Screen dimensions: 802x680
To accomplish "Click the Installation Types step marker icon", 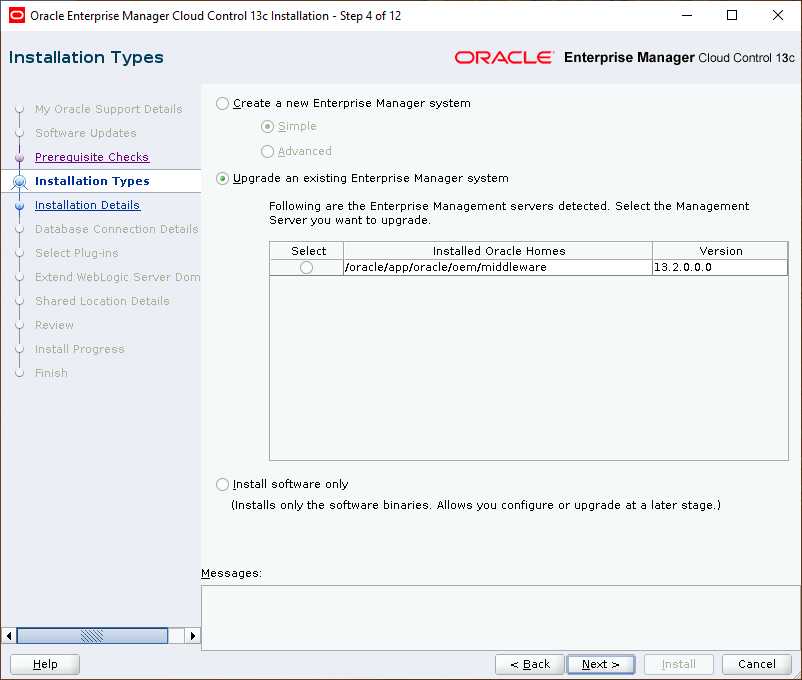I will 19,182.
